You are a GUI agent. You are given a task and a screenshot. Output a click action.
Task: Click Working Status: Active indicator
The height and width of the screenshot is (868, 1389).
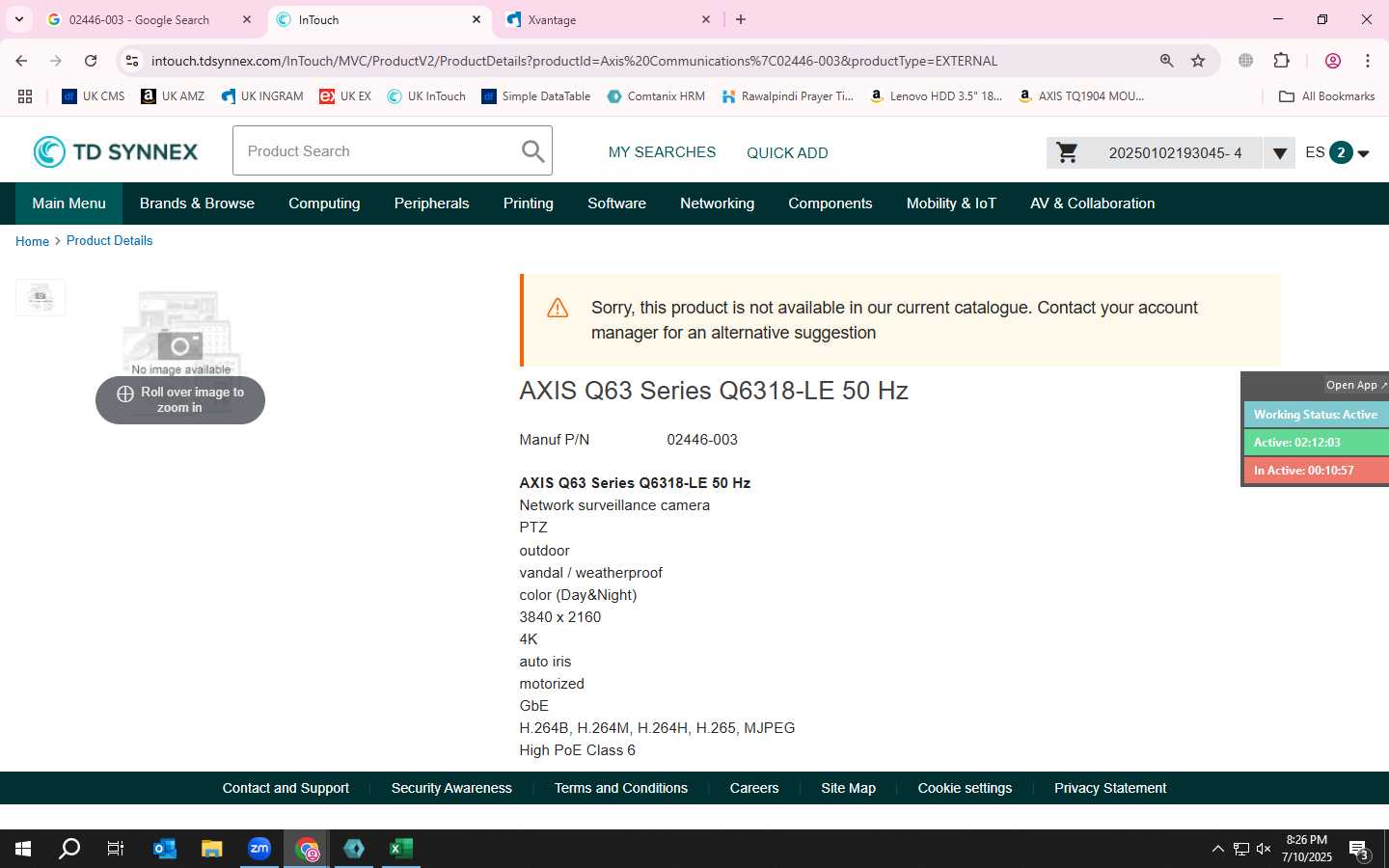[x=1316, y=415]
